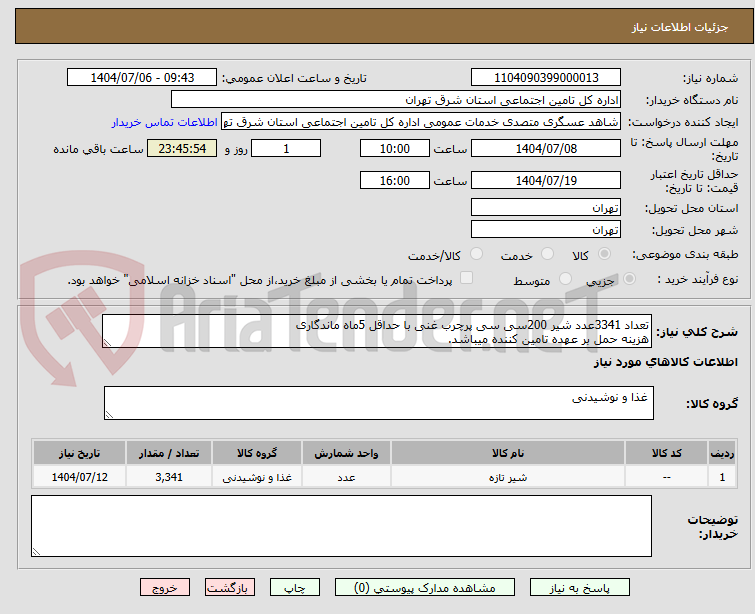Select the متوسط purchase type radio
The image size is (755, 614).
tap(565, 278)
